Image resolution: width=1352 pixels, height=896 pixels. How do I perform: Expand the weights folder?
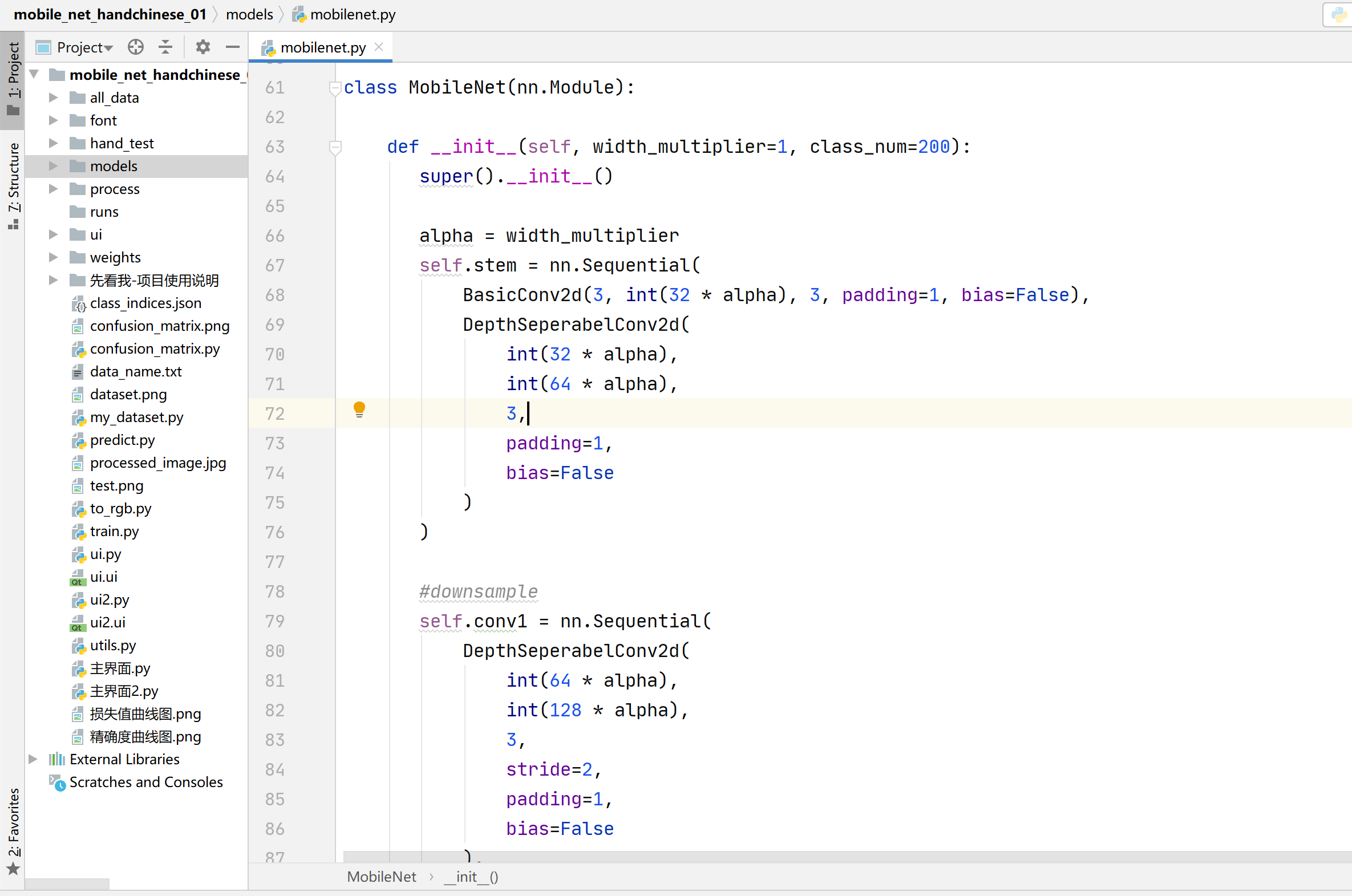point(53,257)
